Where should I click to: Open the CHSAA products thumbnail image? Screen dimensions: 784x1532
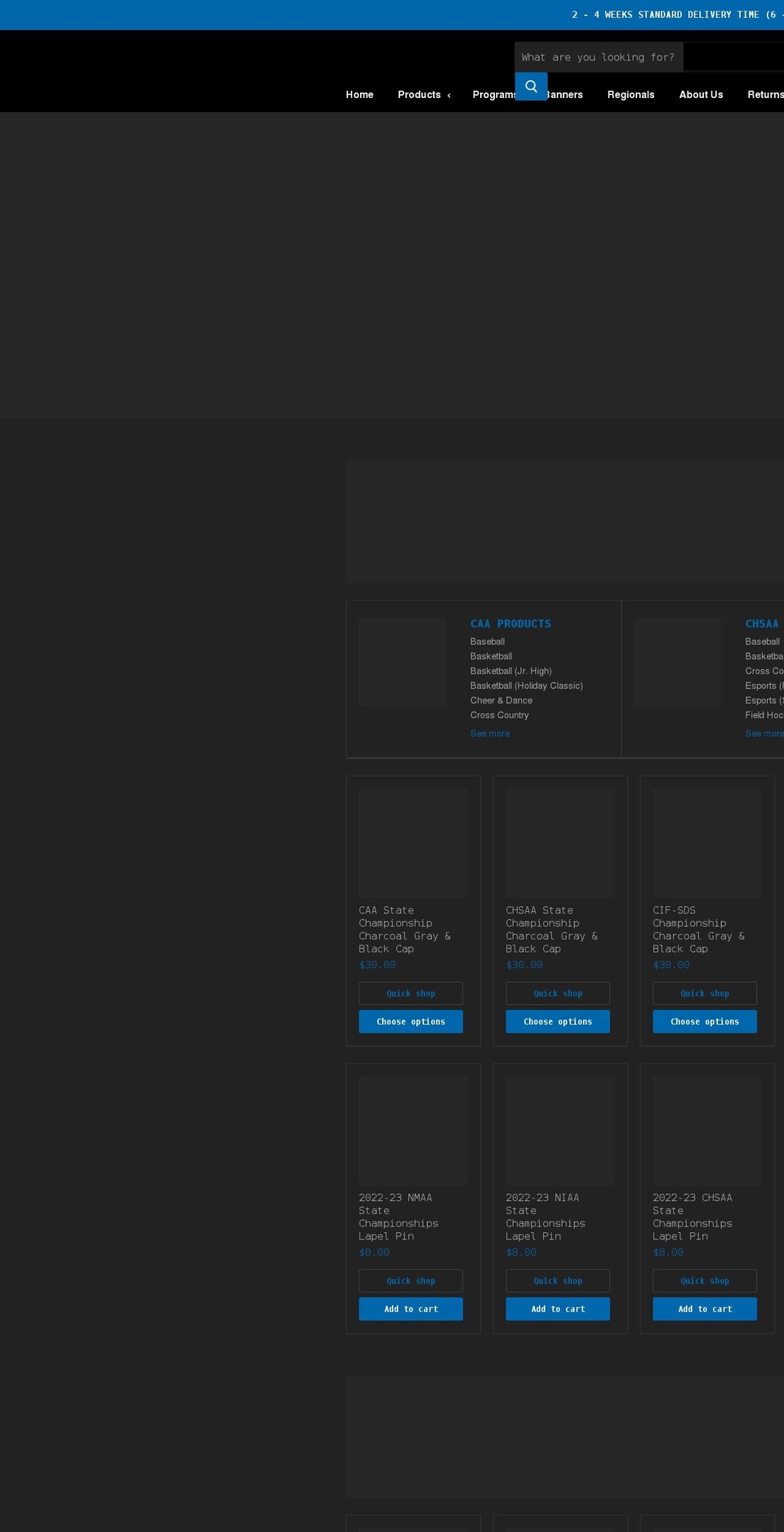pyautogui.click(x=677, y=662)
